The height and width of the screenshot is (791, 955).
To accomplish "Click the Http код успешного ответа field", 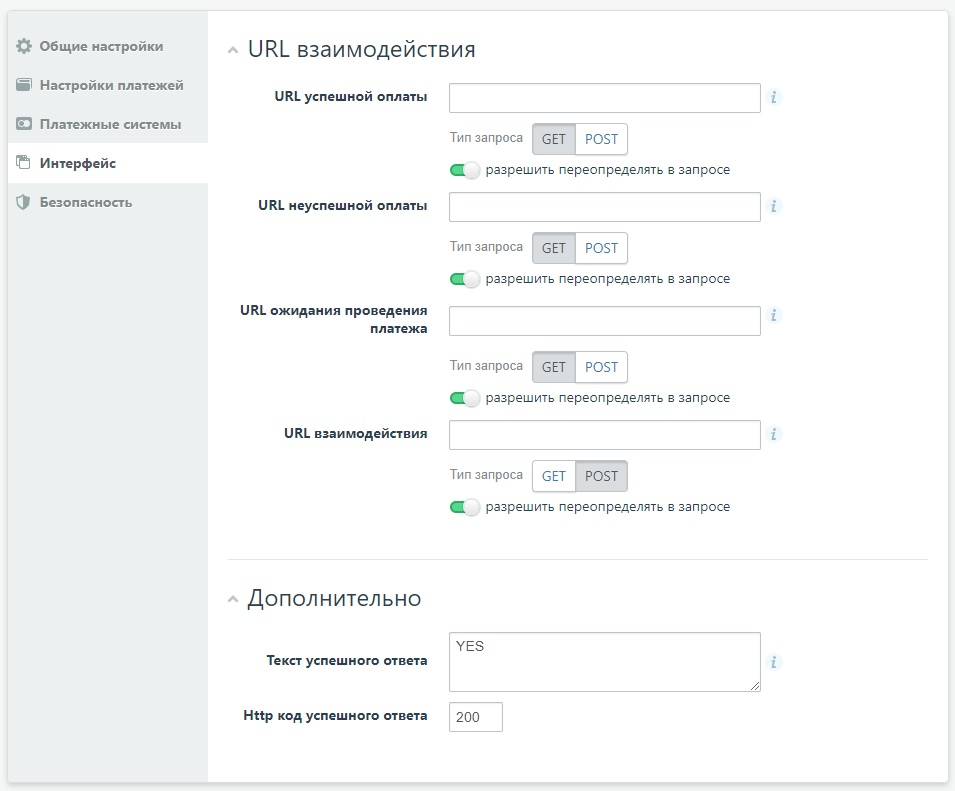I will (x=475, y=717).
